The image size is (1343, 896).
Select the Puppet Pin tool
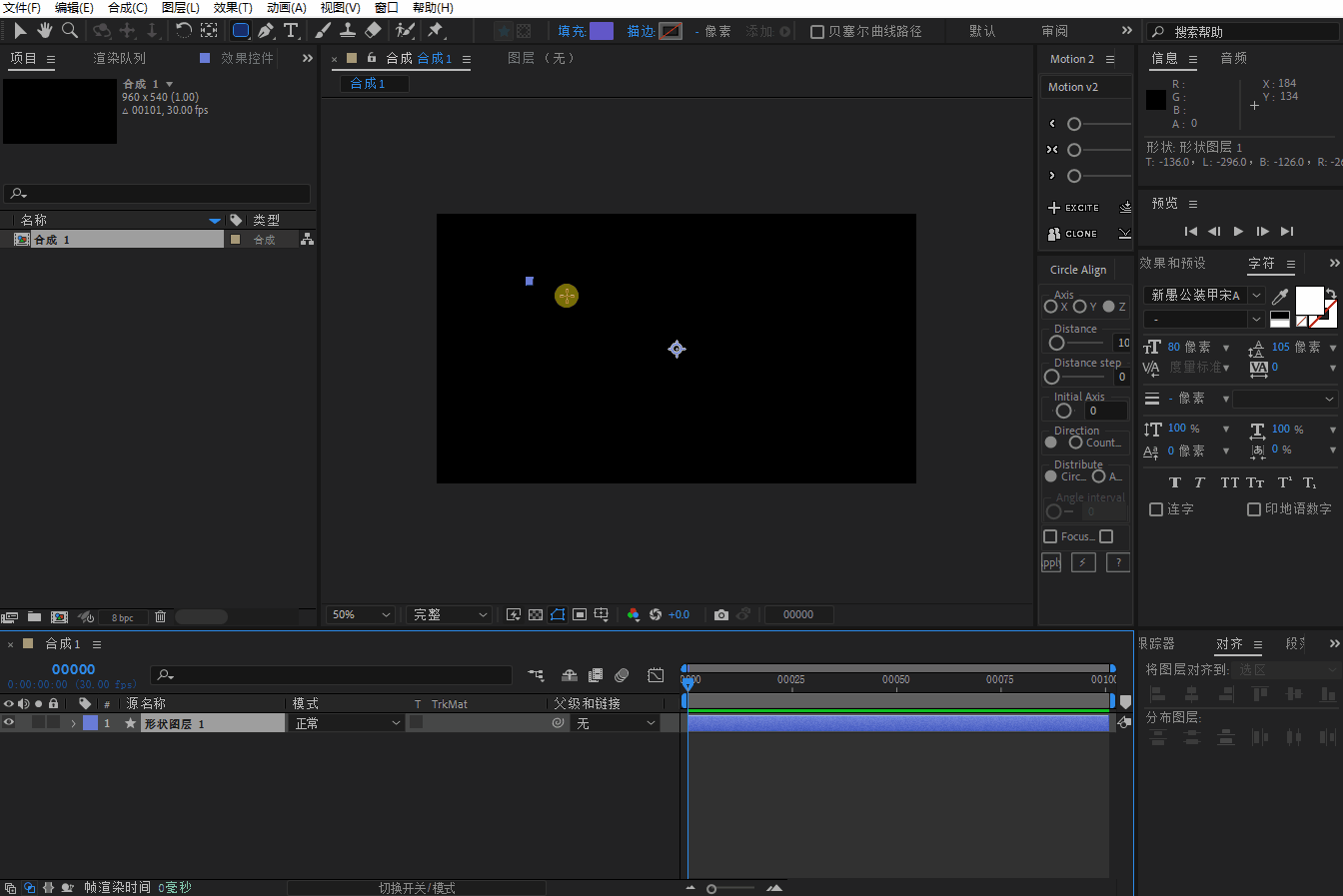coord(436,31)
